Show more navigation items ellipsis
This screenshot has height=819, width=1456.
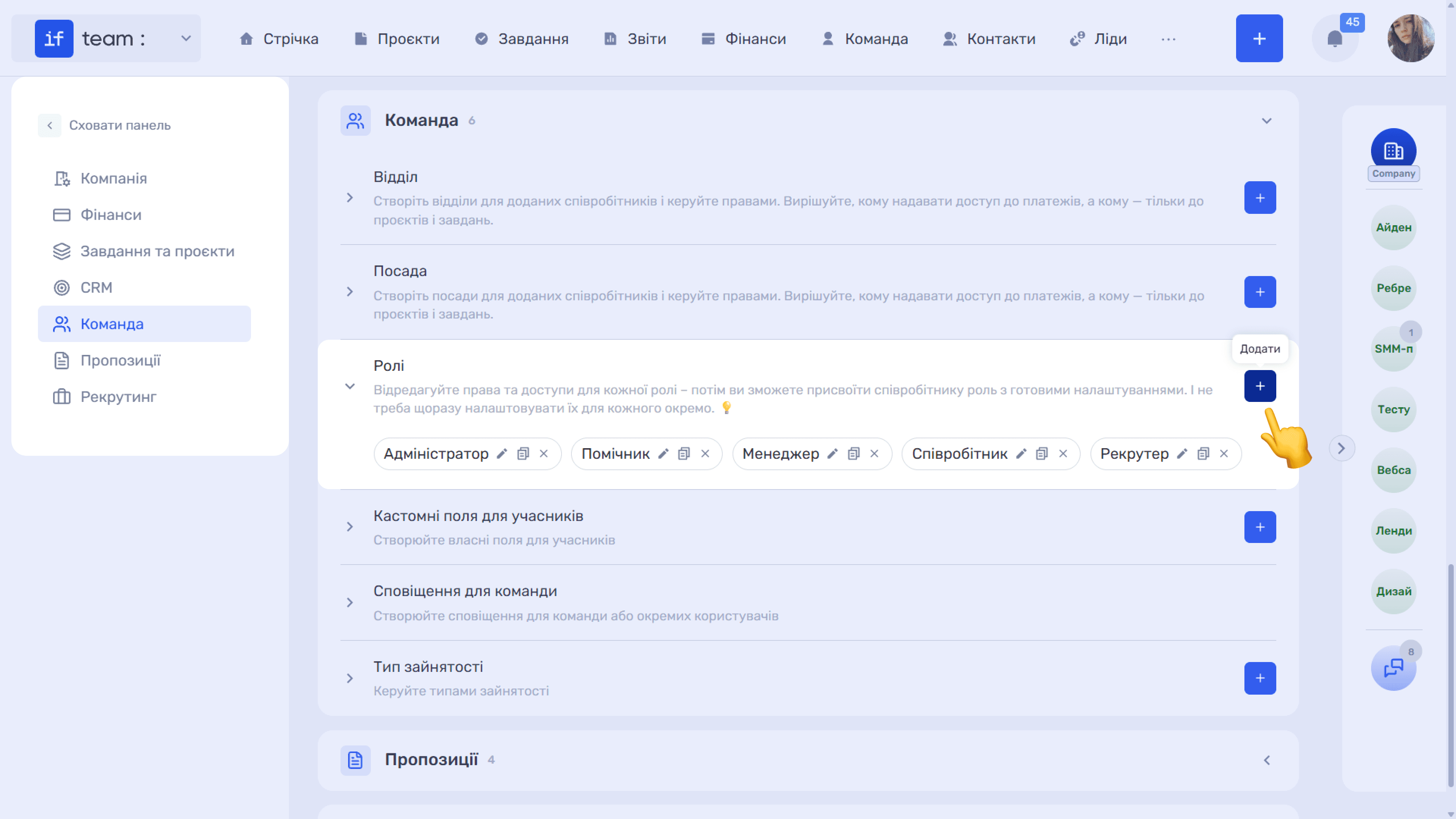(1168, 39)
